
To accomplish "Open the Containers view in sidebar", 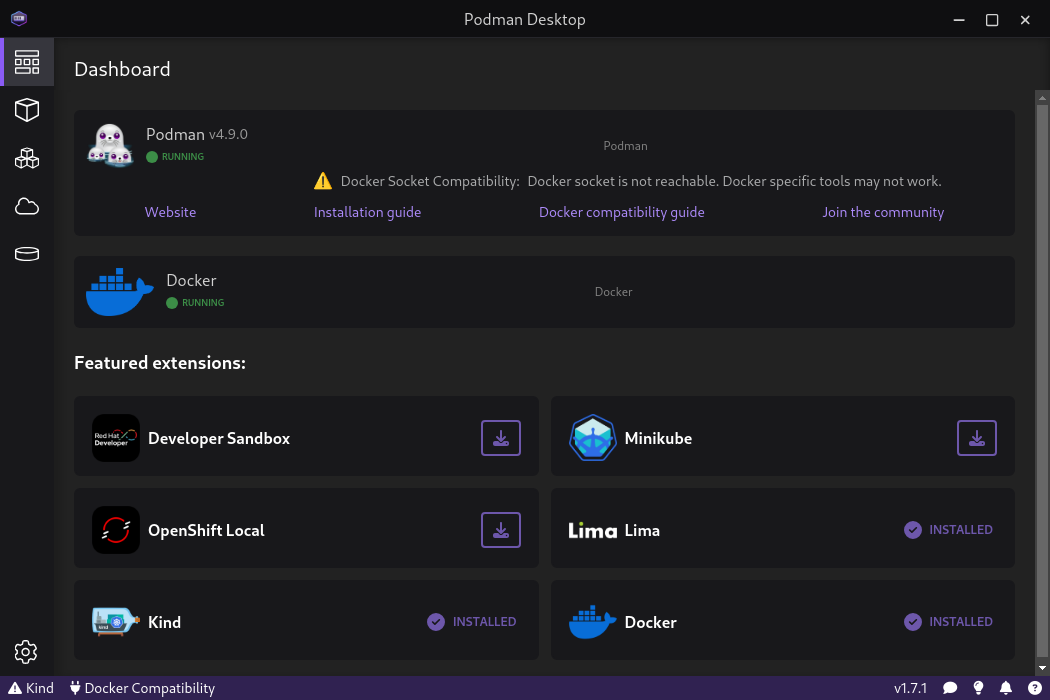I will coord(27,110).
